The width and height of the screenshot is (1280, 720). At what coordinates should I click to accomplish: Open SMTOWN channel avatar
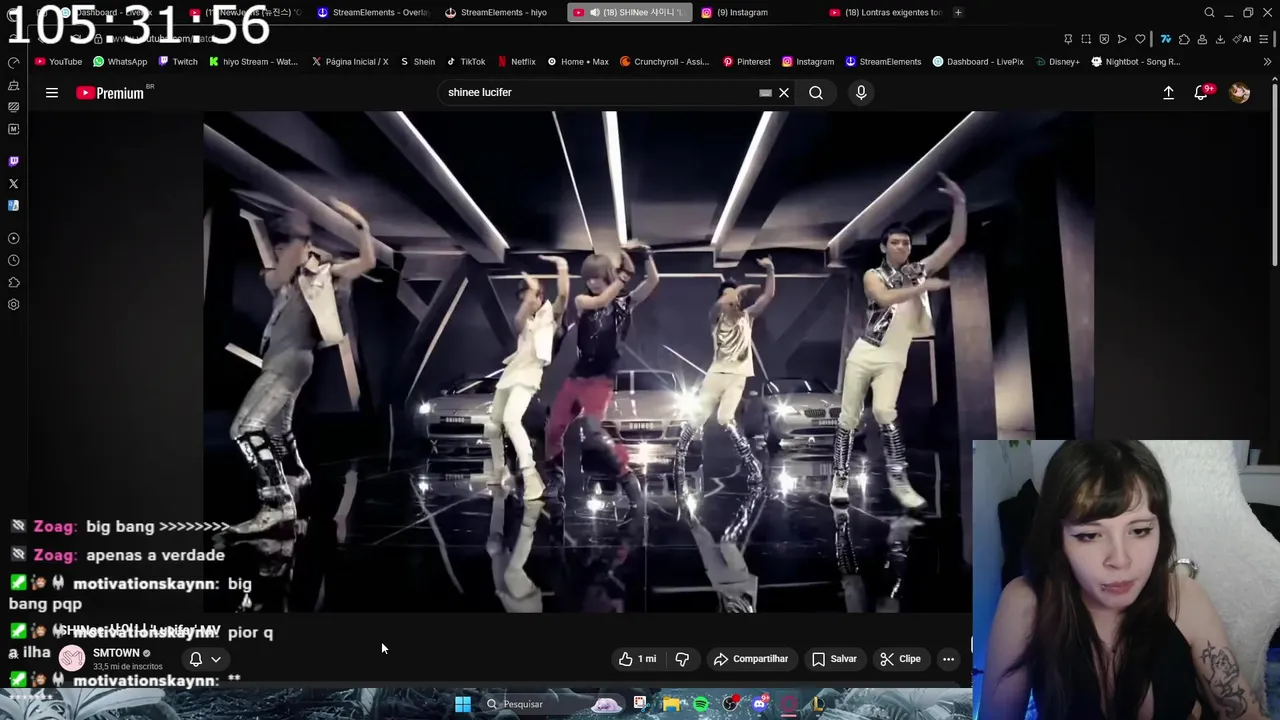pyautogui.click(x=72, y=659)
